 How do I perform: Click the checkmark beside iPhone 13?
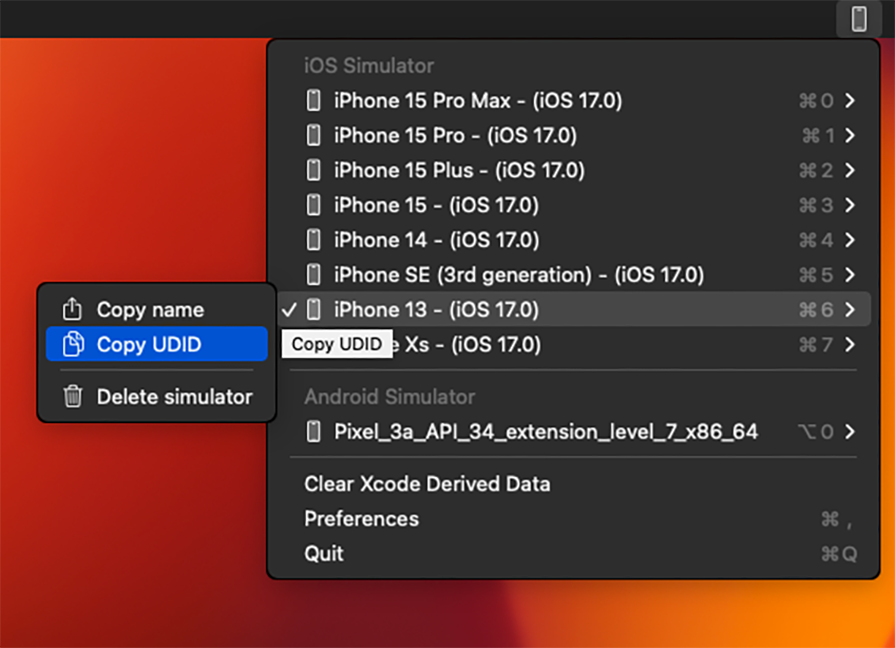[291, 310]
